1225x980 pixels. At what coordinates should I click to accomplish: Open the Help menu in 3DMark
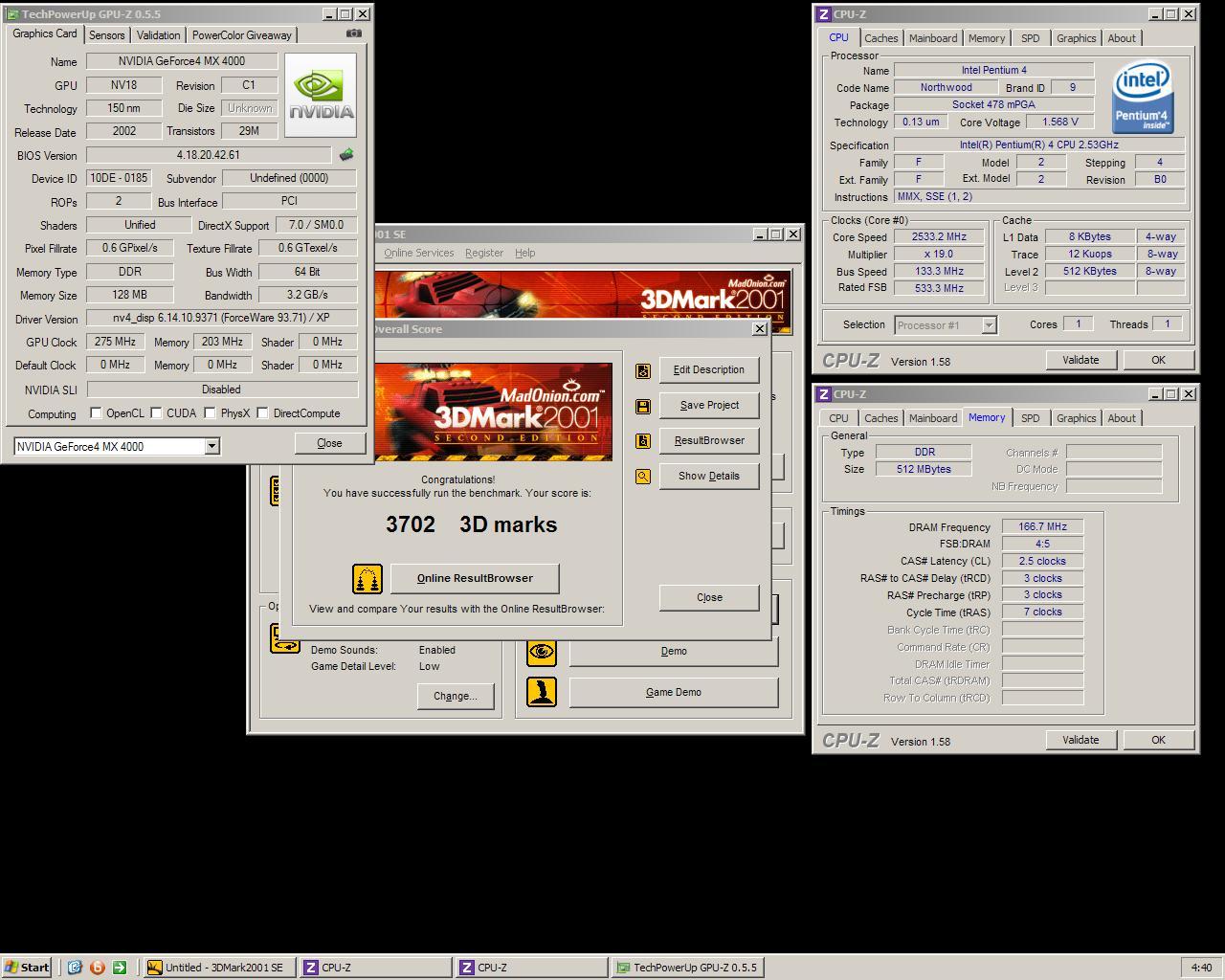pos(525,253)
